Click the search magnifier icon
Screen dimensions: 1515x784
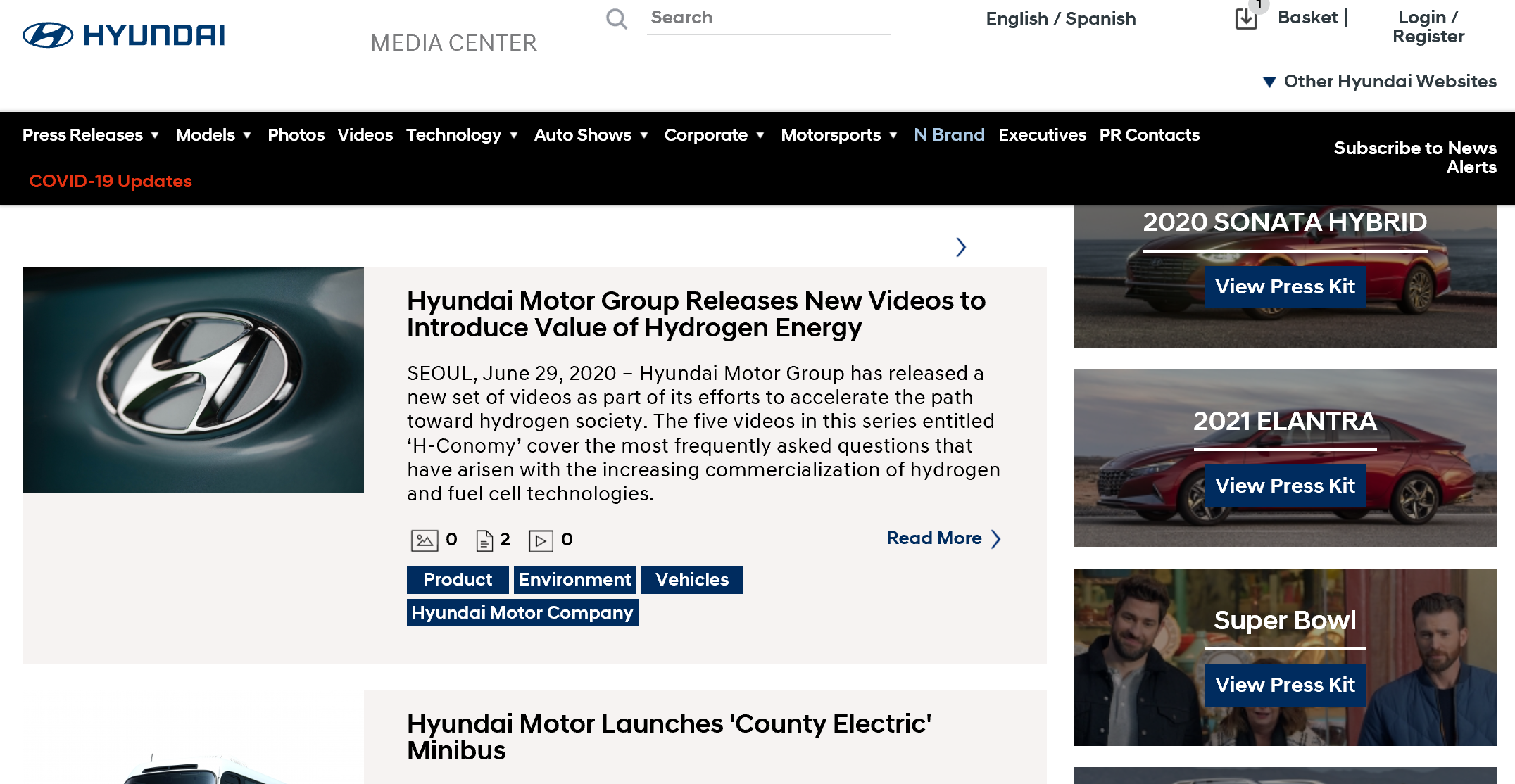tap(617, 18)
